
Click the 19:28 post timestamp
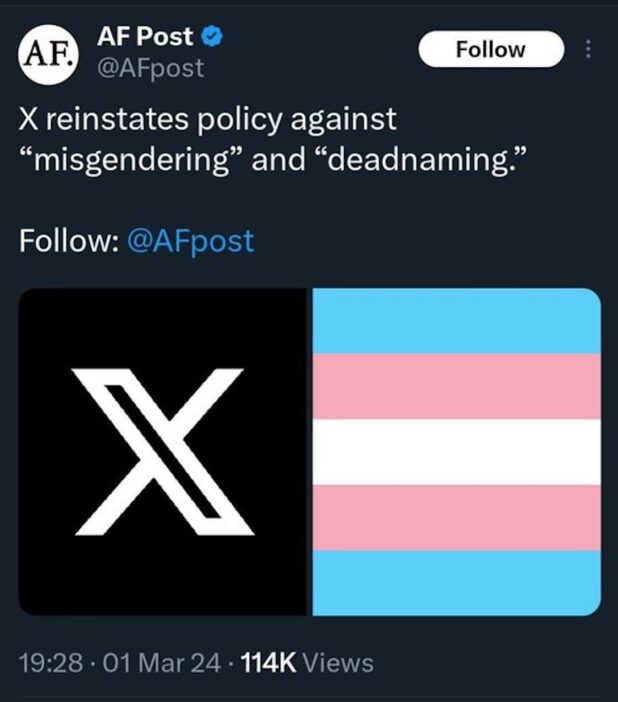(x=51, y=663)
